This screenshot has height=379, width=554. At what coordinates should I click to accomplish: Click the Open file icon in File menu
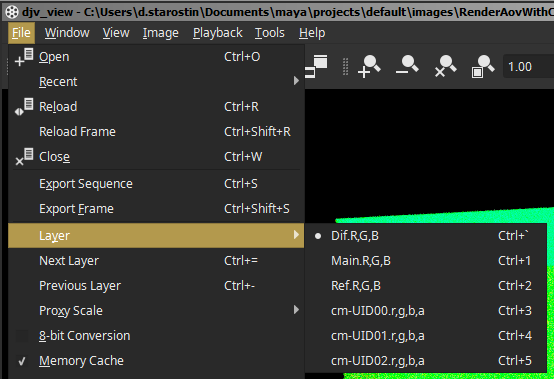(24, 57)
